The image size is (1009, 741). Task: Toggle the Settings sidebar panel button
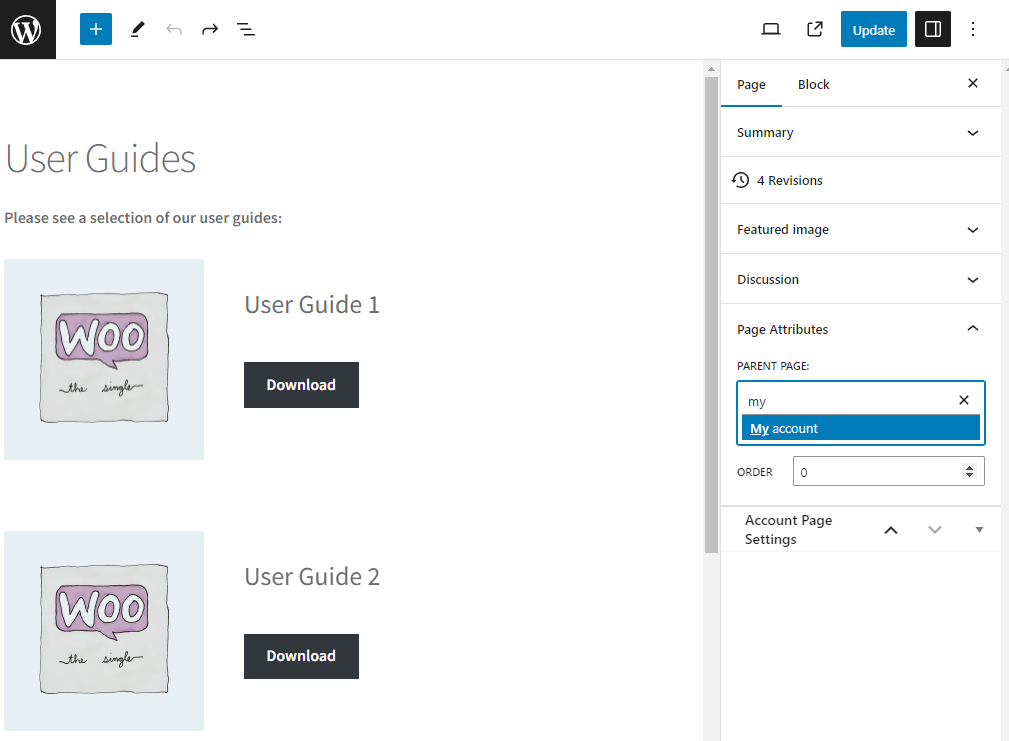pyautogui.click(x=932, y=30)
